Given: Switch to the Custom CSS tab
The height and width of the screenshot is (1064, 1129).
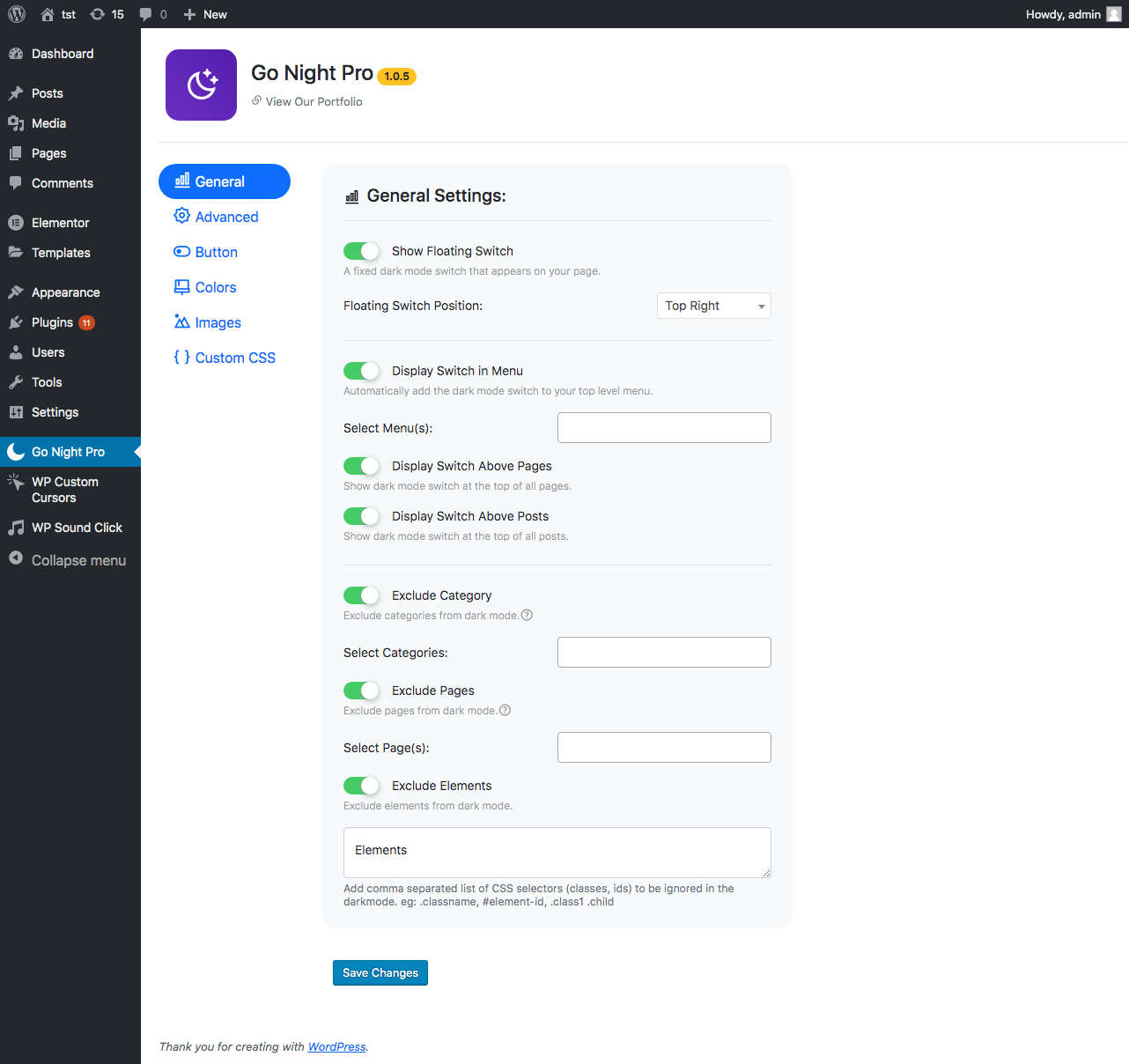Looking at the screenshot, I should point(225,358).
